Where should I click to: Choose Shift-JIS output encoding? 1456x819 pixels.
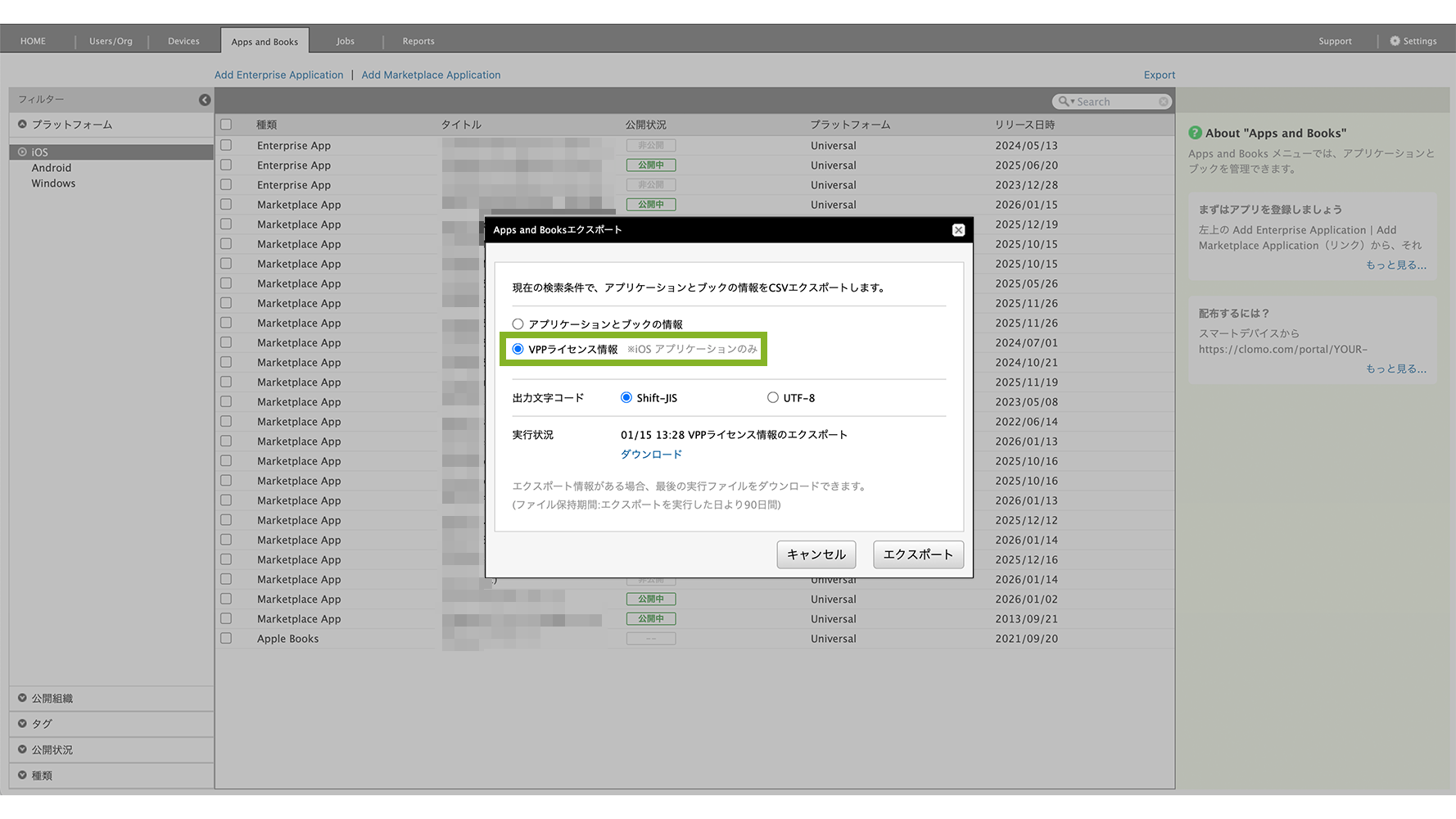(626, 398)
